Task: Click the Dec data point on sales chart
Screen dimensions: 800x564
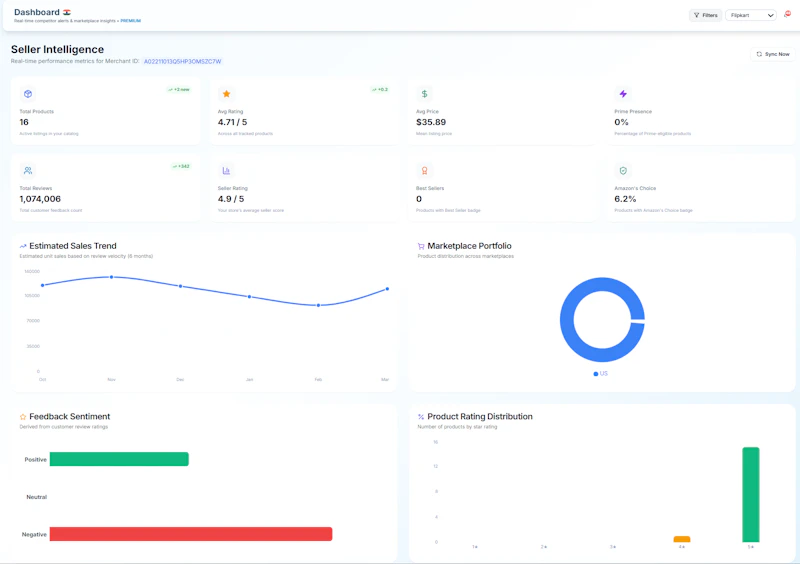Action: point(181,286)
